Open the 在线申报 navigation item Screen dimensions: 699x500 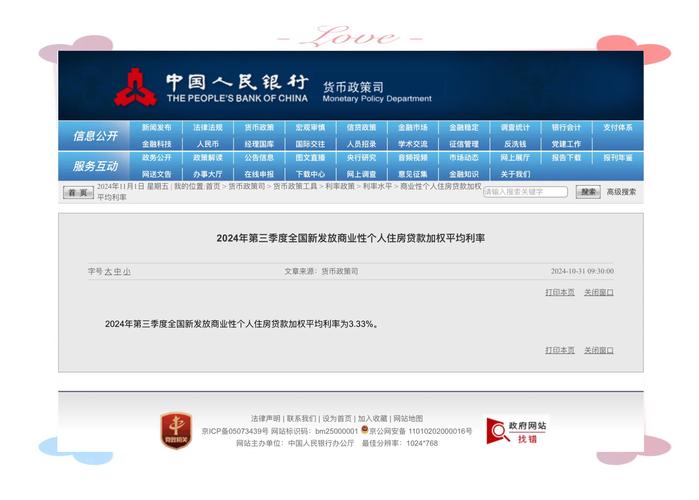(x=259, y=174)
